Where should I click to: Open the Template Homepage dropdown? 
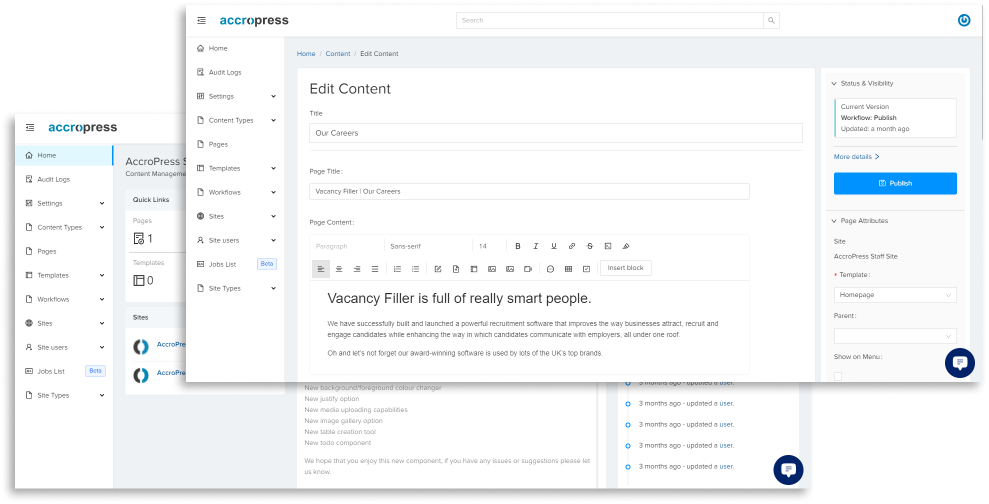(x=895, y=295)
